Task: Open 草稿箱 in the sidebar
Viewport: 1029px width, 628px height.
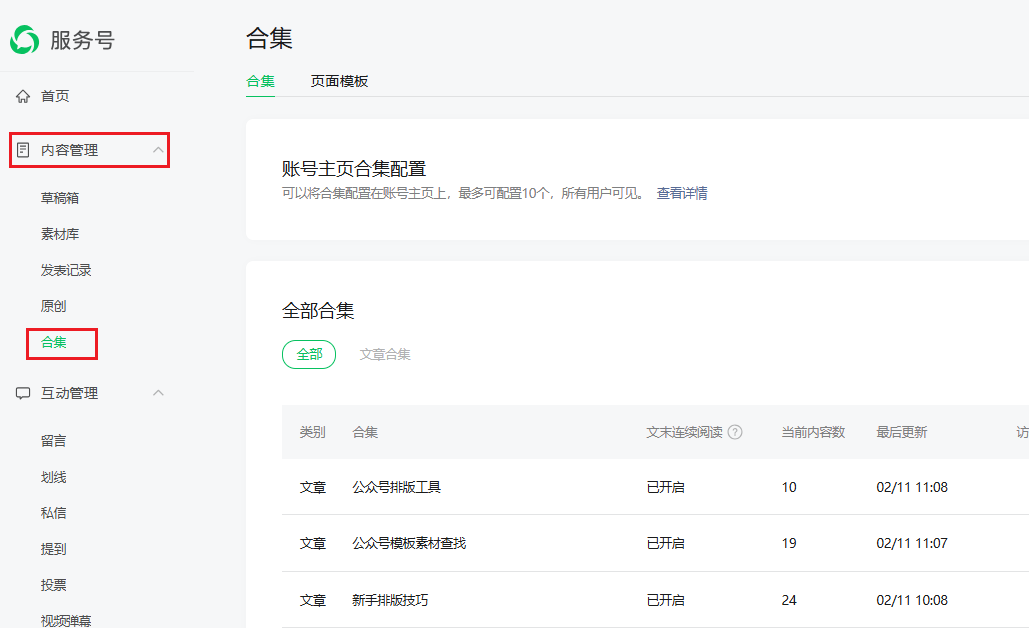Action: point(60,198)
